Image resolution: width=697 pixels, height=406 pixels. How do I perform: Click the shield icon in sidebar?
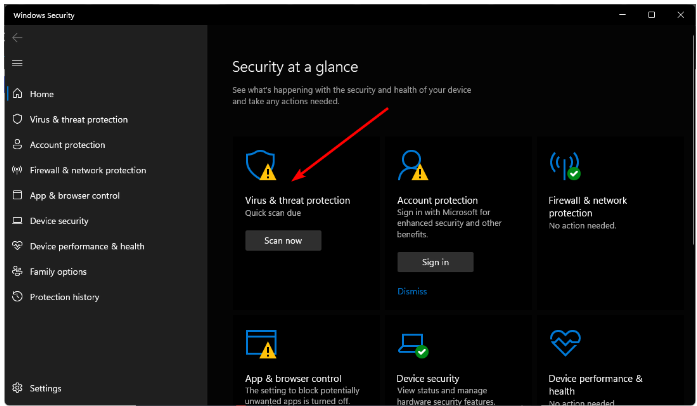(x=17, y=119)
